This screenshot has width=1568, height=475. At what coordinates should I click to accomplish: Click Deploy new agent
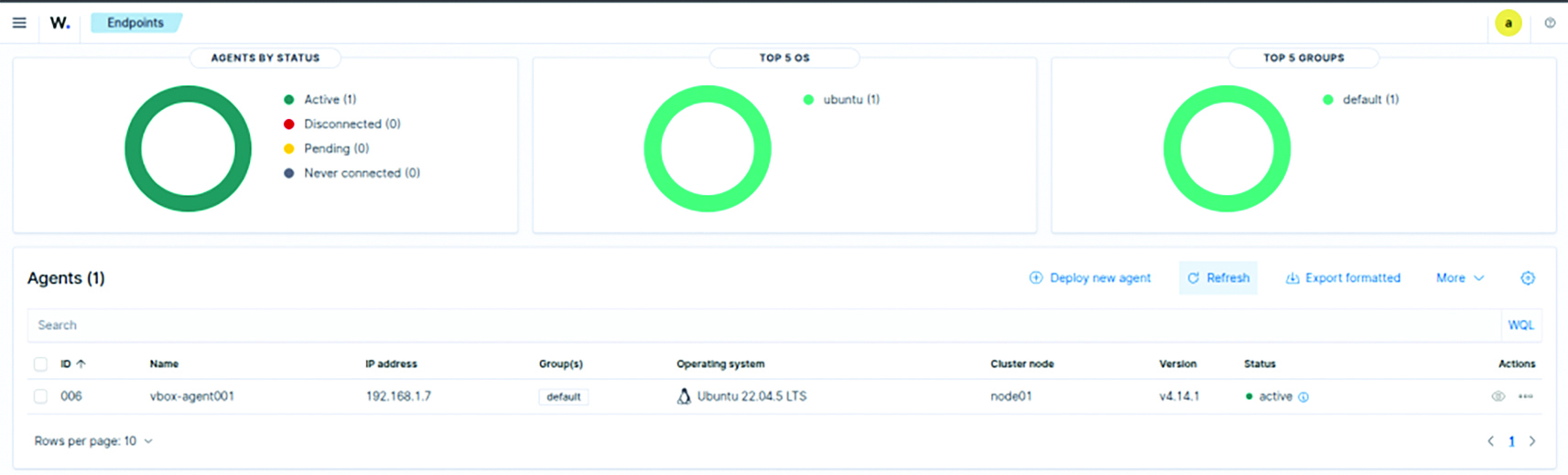[x=1089, y=278]
